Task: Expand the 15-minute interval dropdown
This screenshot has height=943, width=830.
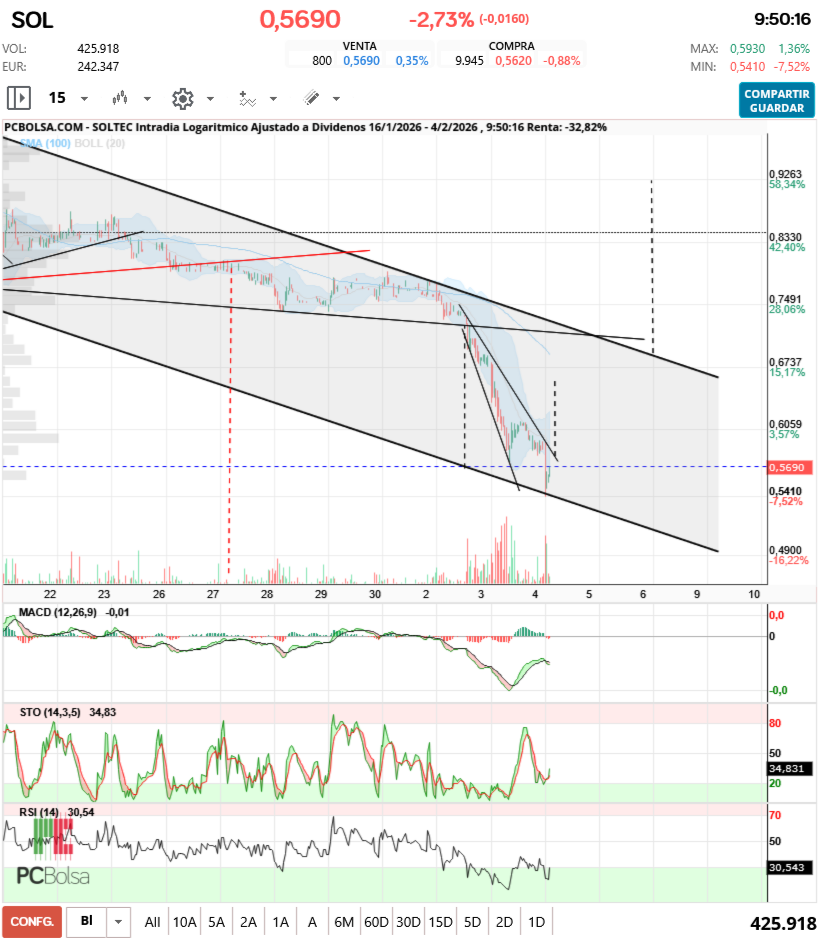Action: coord(84,99)
